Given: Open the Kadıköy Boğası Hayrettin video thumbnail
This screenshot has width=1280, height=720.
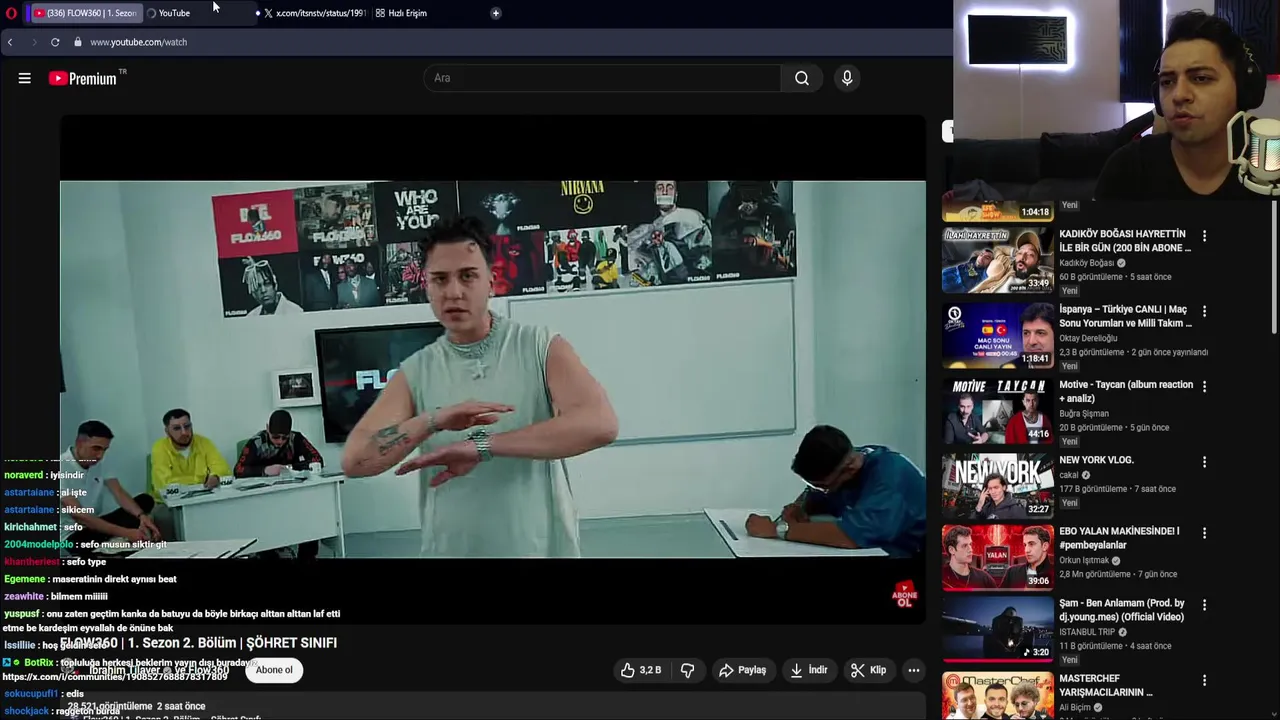Looking at the screenshot, I should click(x=998, y=262).
